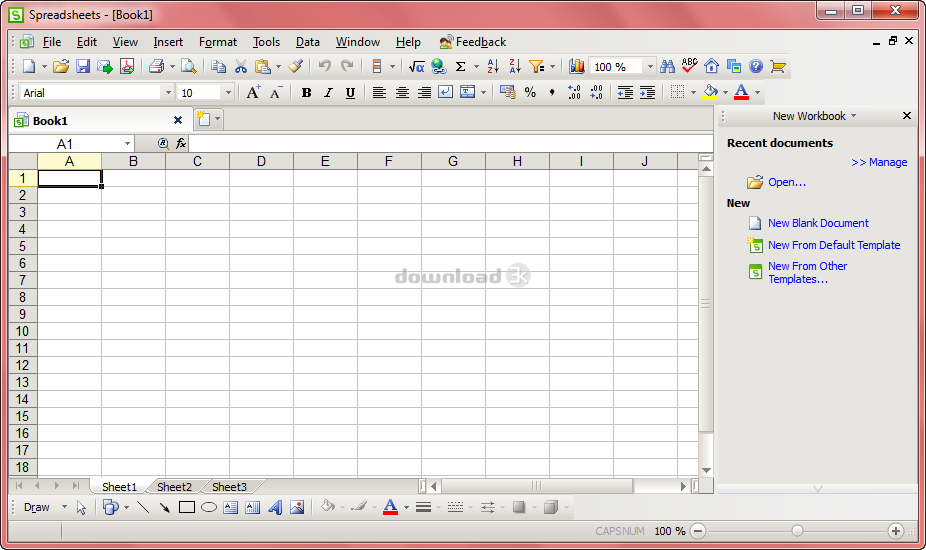
Task: Expand the font size dropdown
Action: (228, 93)
